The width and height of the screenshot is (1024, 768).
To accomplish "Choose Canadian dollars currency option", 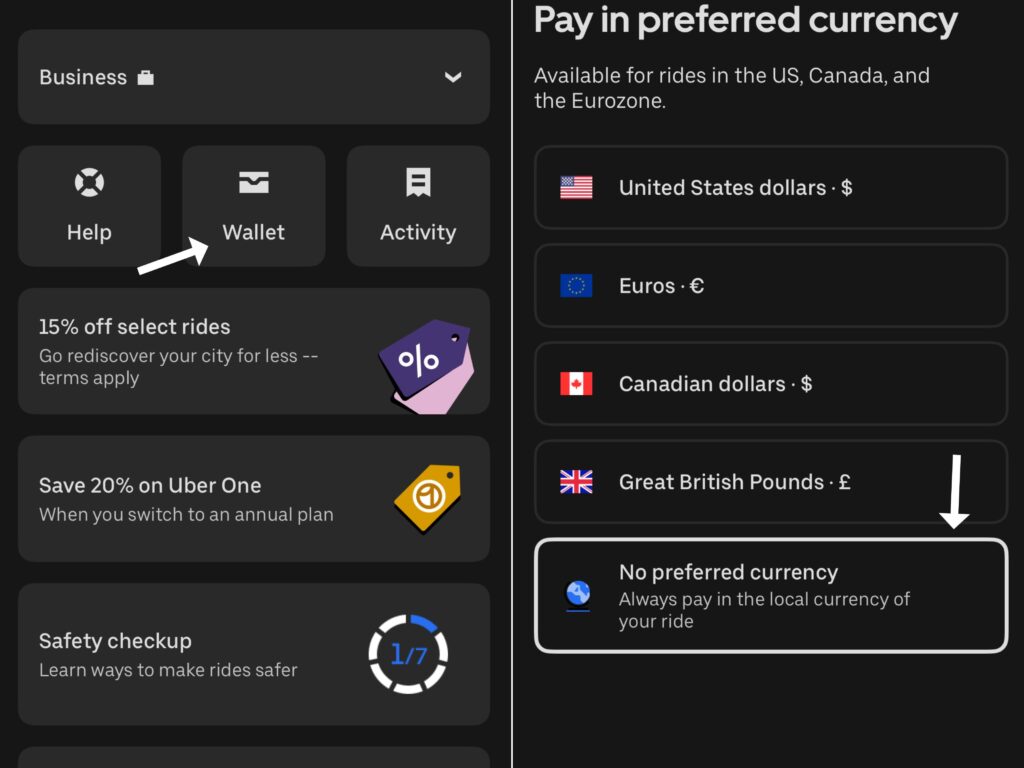I will [x=771, y=383].
